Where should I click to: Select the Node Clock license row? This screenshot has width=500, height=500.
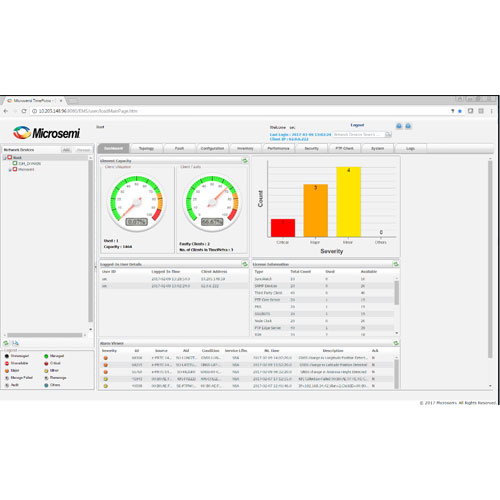click(323, 321)
